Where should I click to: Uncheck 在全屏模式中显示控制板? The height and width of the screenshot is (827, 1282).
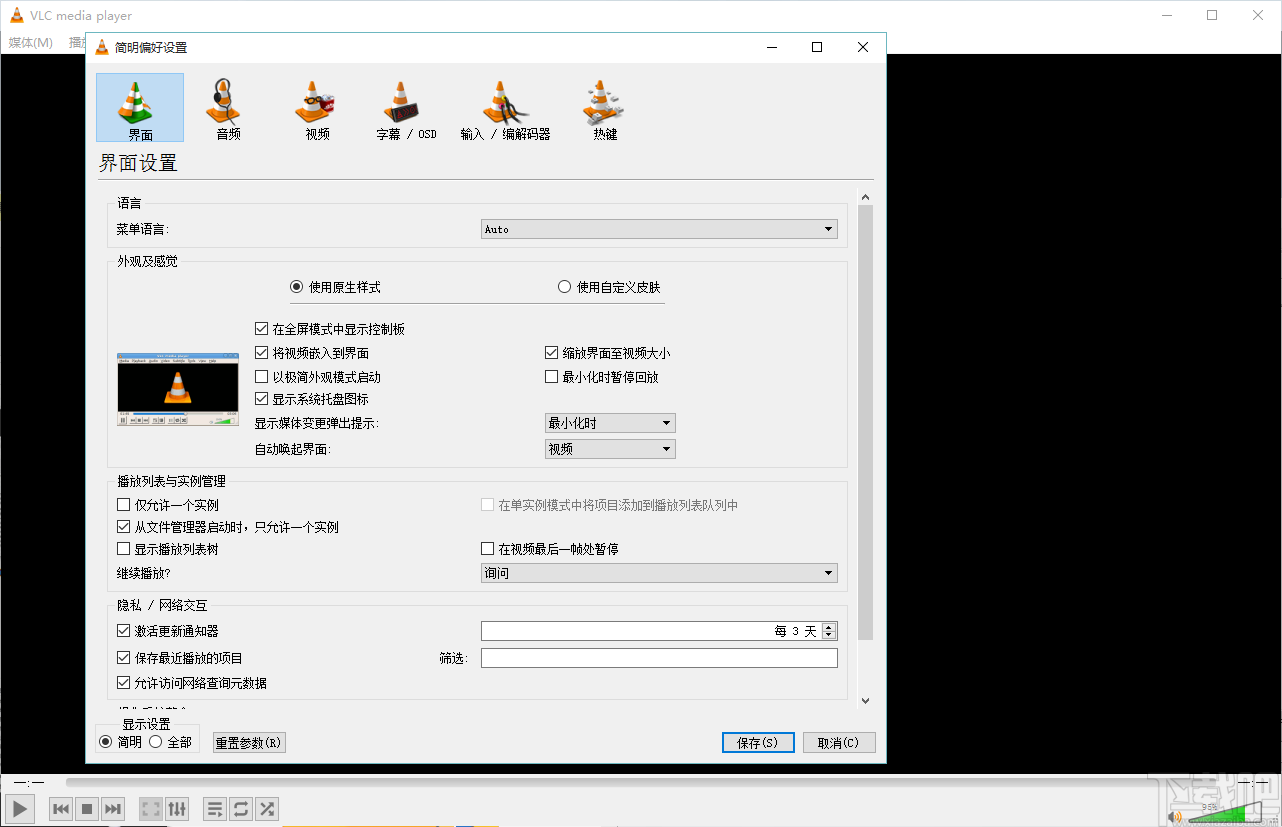pos(262,328)
